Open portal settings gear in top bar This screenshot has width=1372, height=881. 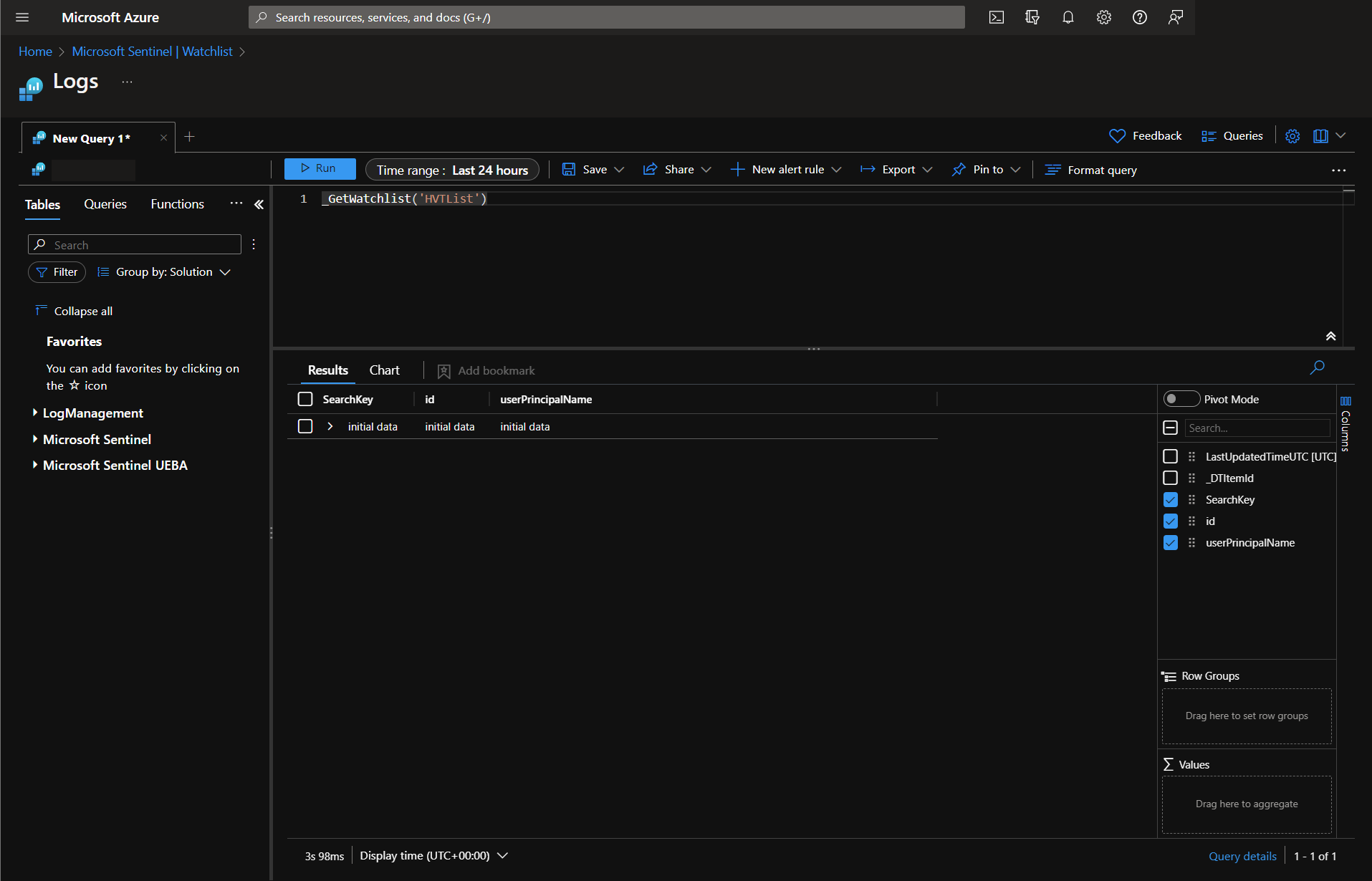pyautogui.click(x=1104, y=17)
